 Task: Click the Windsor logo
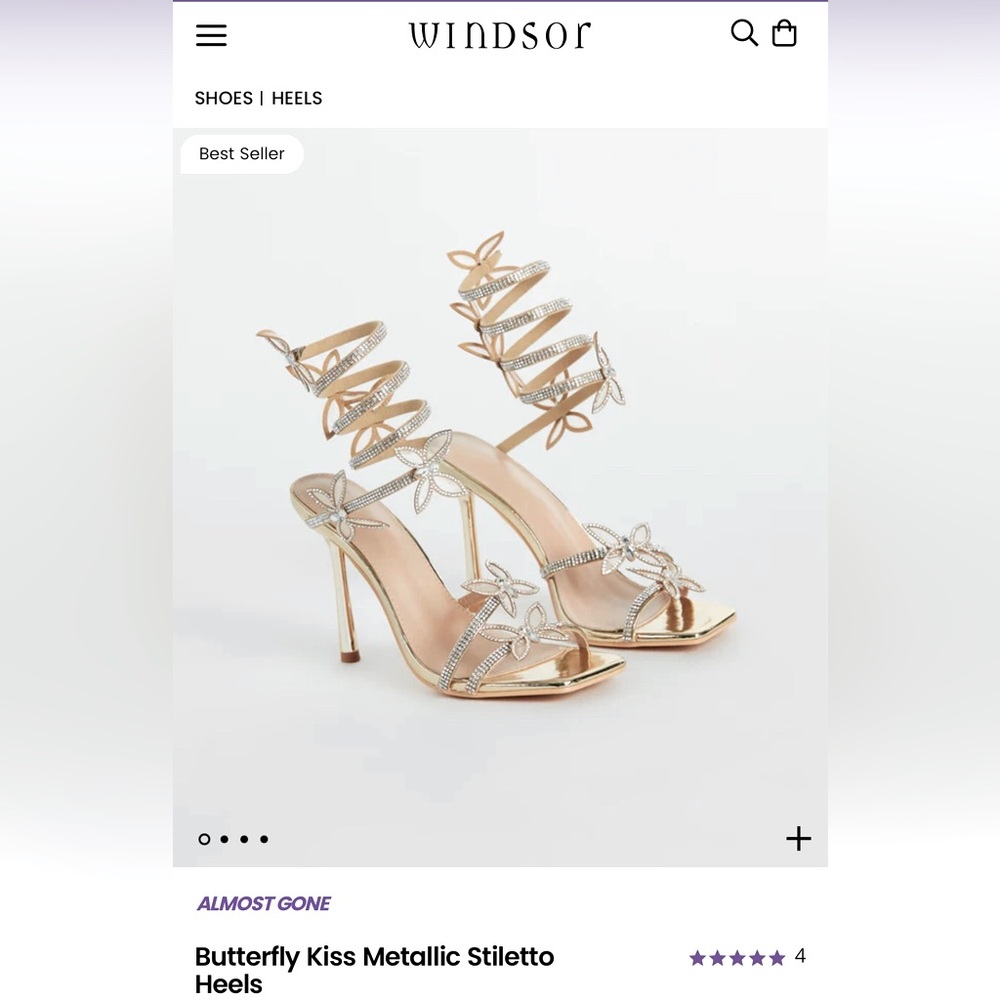(x=500, y=34)
